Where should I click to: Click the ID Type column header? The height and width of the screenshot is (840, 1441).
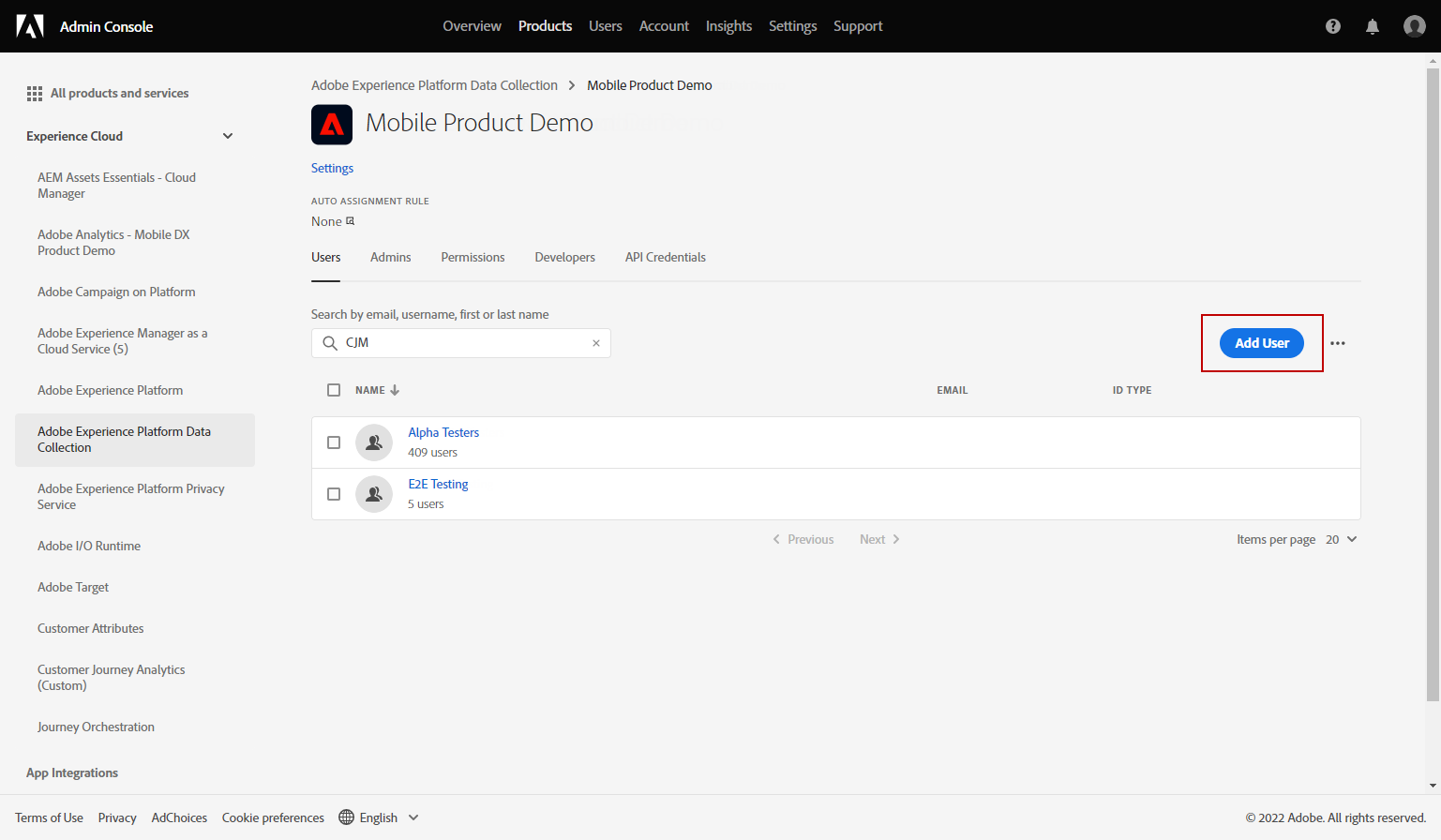[1133, 390]
